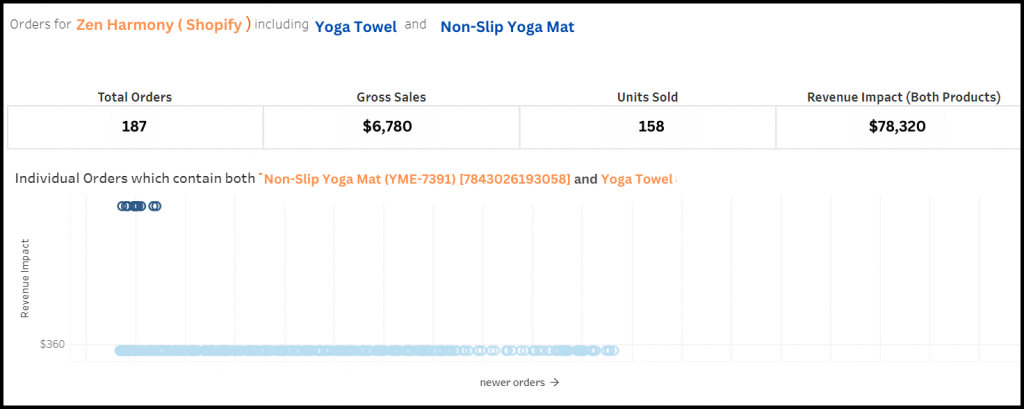
Task: Click the Gross Sales value $6,780
Action: pyautogui.click(x=387, y=127)
